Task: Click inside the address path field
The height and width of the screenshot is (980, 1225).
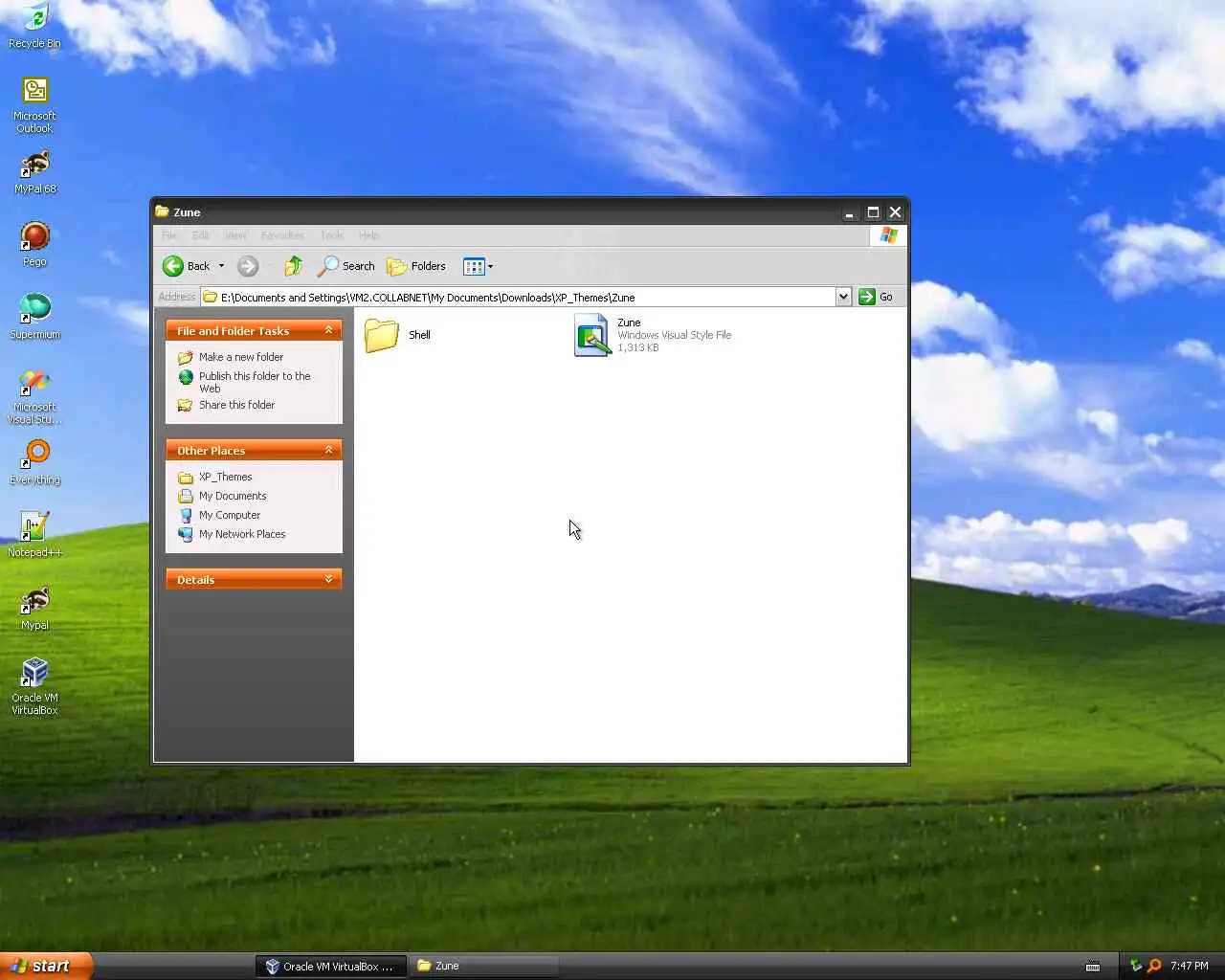Action: point(518,297)
